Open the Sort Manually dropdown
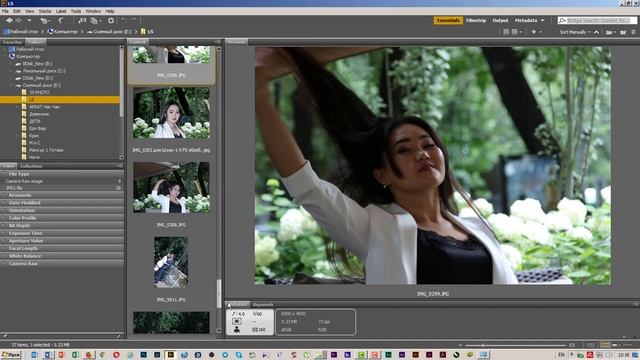 point(575,32)
